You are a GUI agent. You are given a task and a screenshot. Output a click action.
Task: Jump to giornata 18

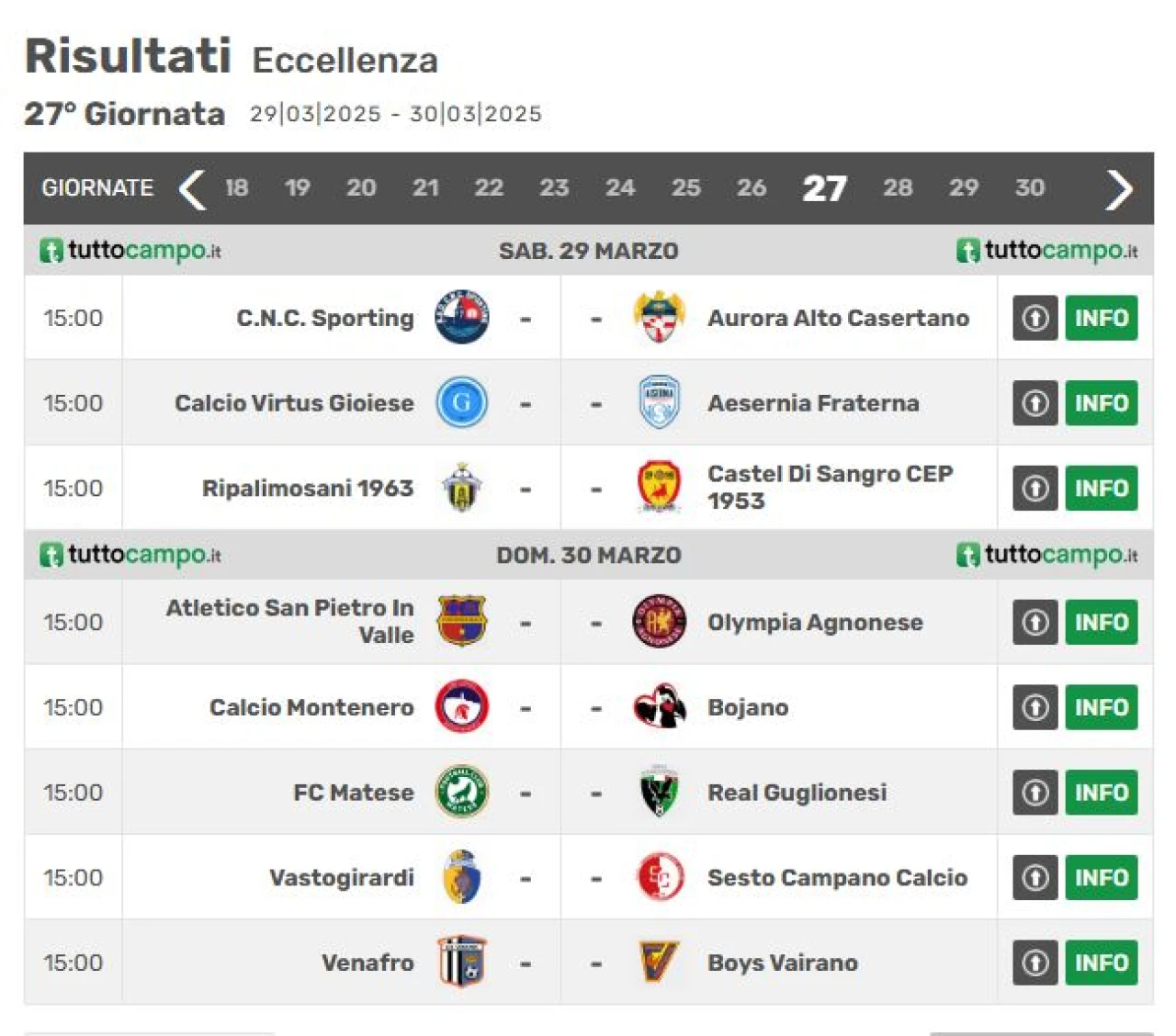237,188
